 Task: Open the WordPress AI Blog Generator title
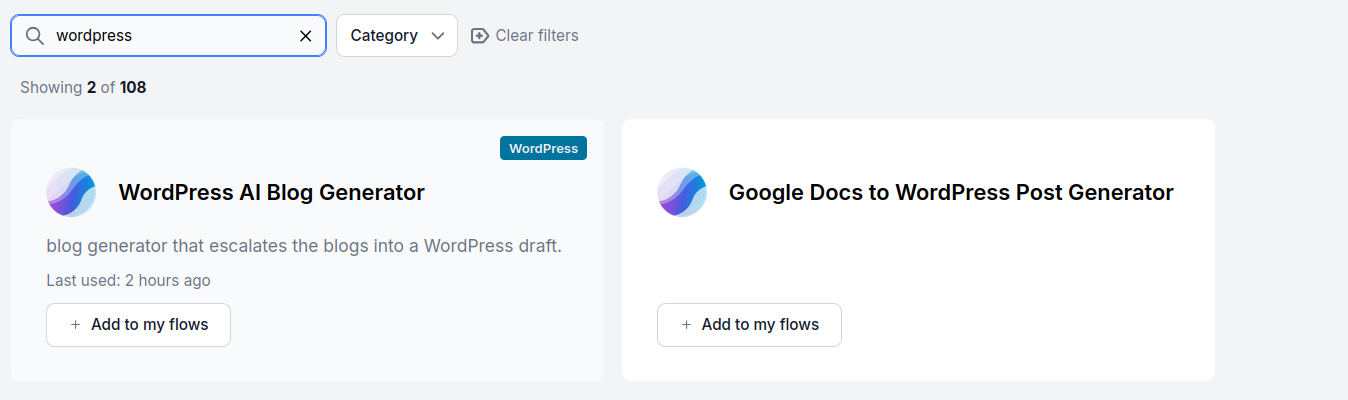tap(271, 192)
